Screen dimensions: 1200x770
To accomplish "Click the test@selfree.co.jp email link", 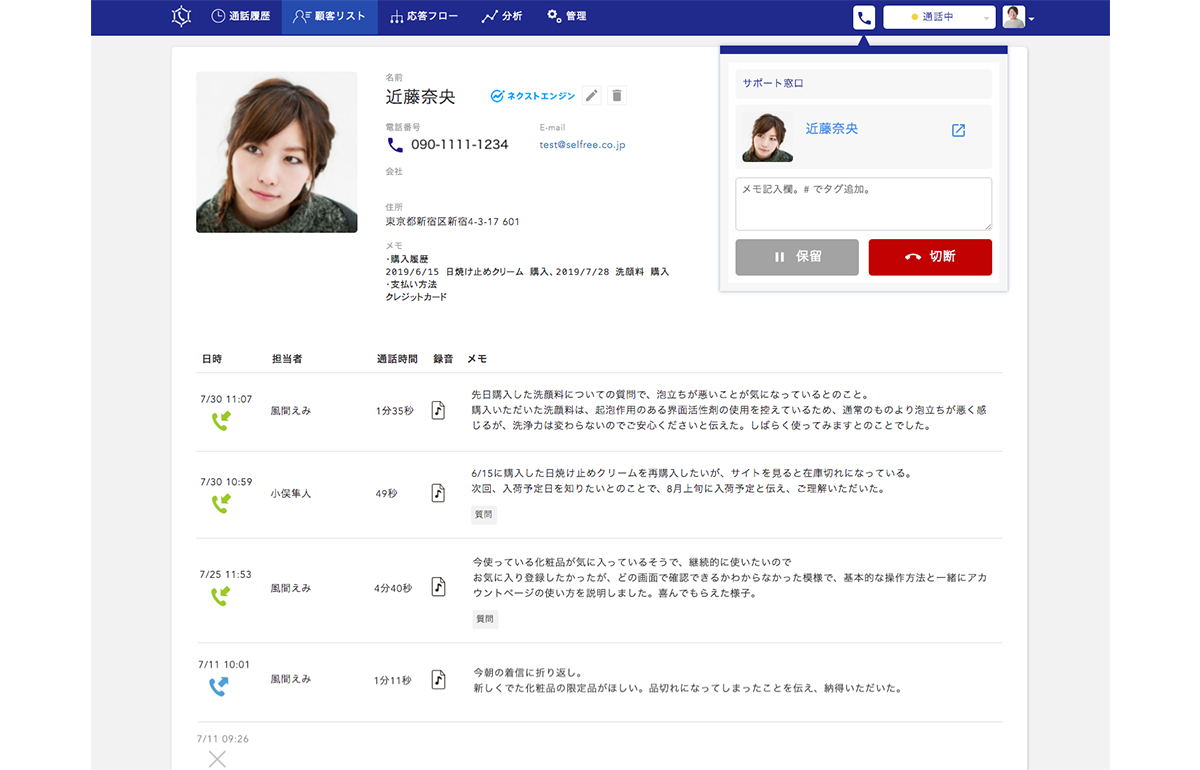I will click(x=582, y=145).
